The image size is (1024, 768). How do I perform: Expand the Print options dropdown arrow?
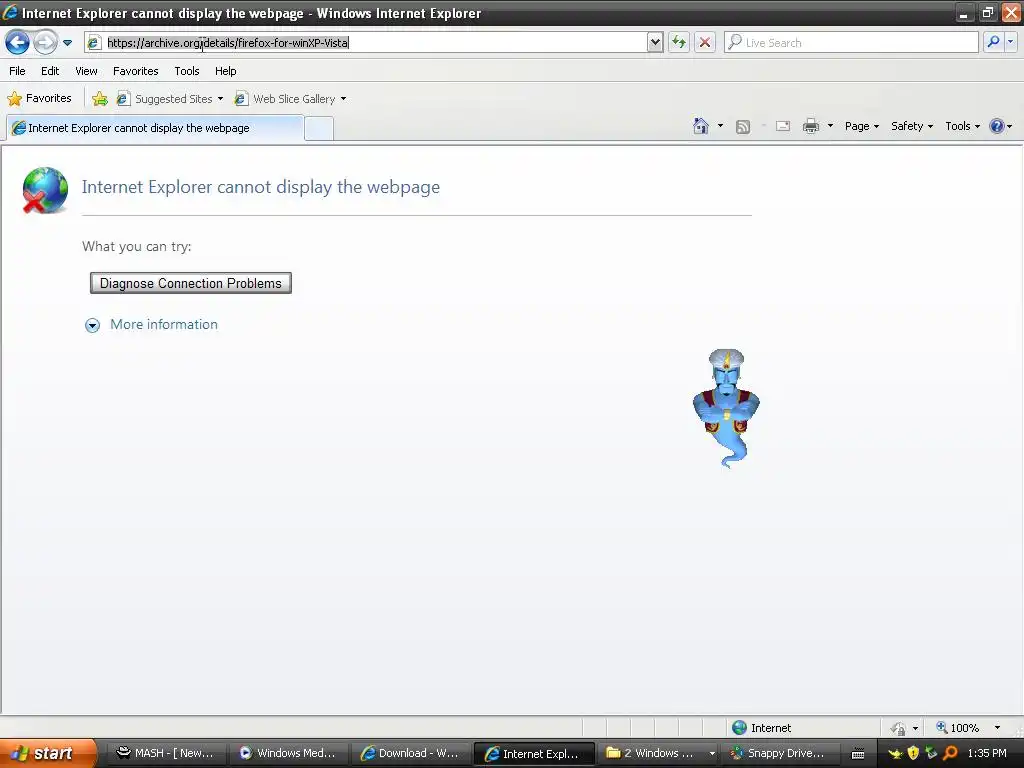(830, 126)
